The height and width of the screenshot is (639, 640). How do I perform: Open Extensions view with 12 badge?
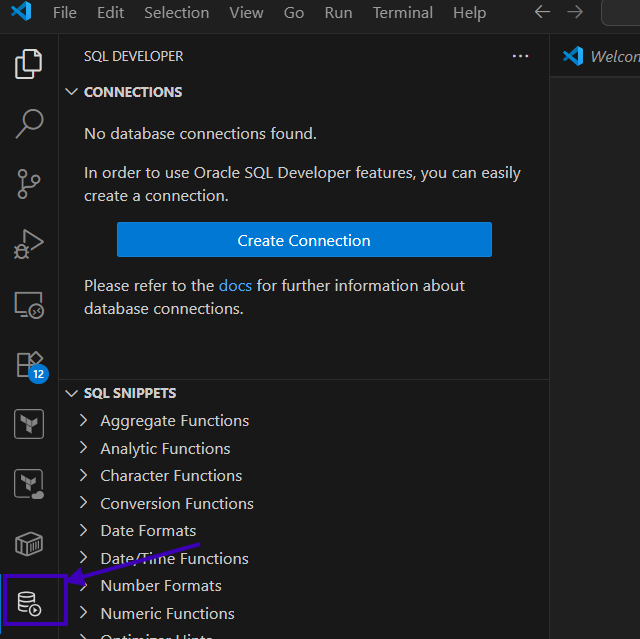[x=29, y=365]
